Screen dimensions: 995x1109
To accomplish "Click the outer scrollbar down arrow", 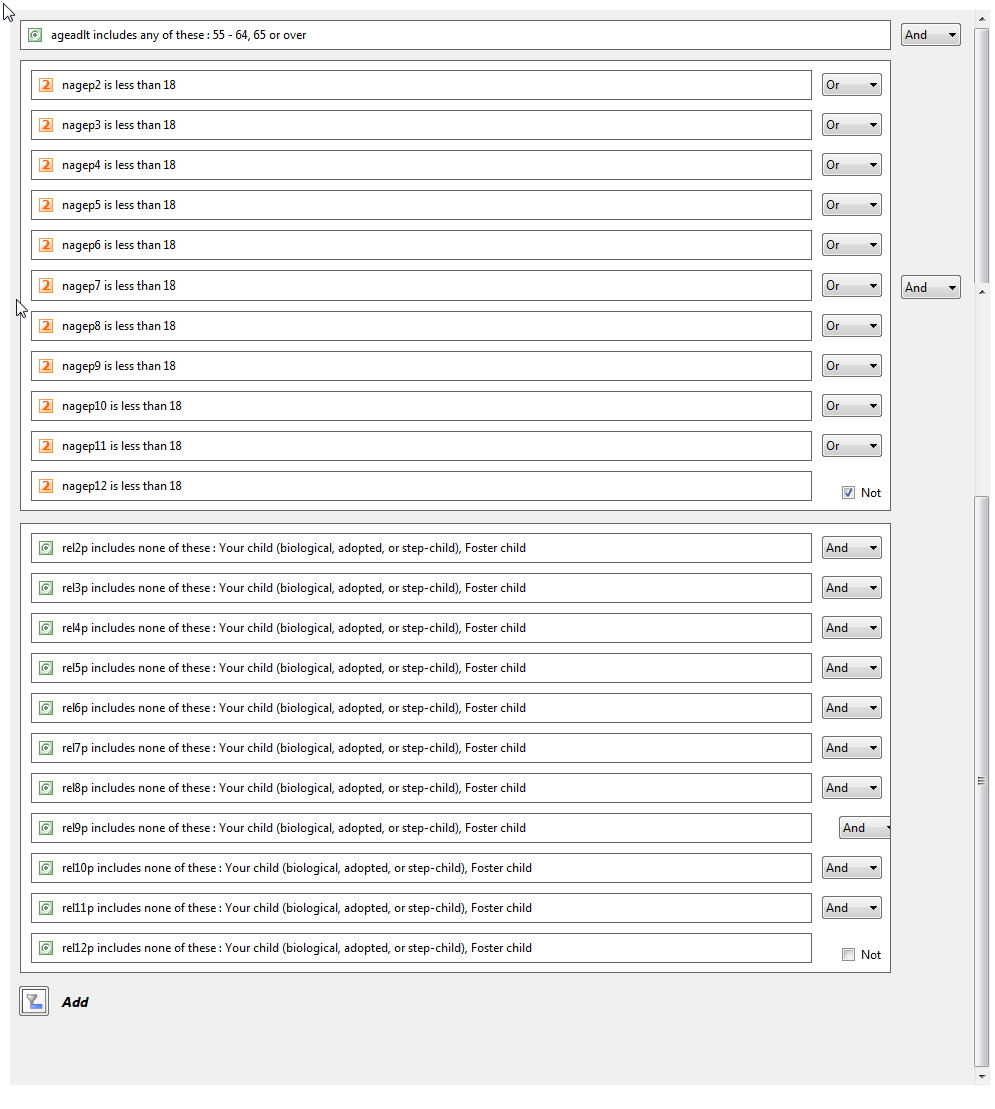I will coord(982,1077).
